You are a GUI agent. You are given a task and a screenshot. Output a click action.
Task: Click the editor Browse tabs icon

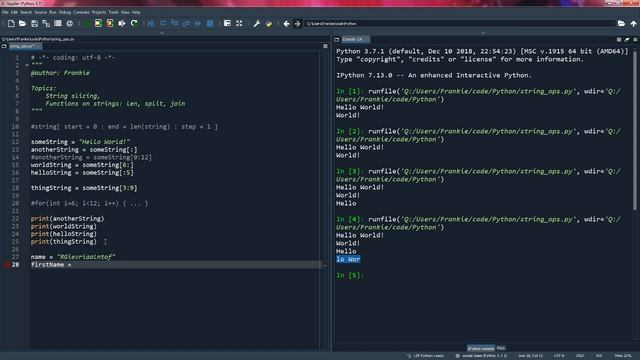coord(4,46)
